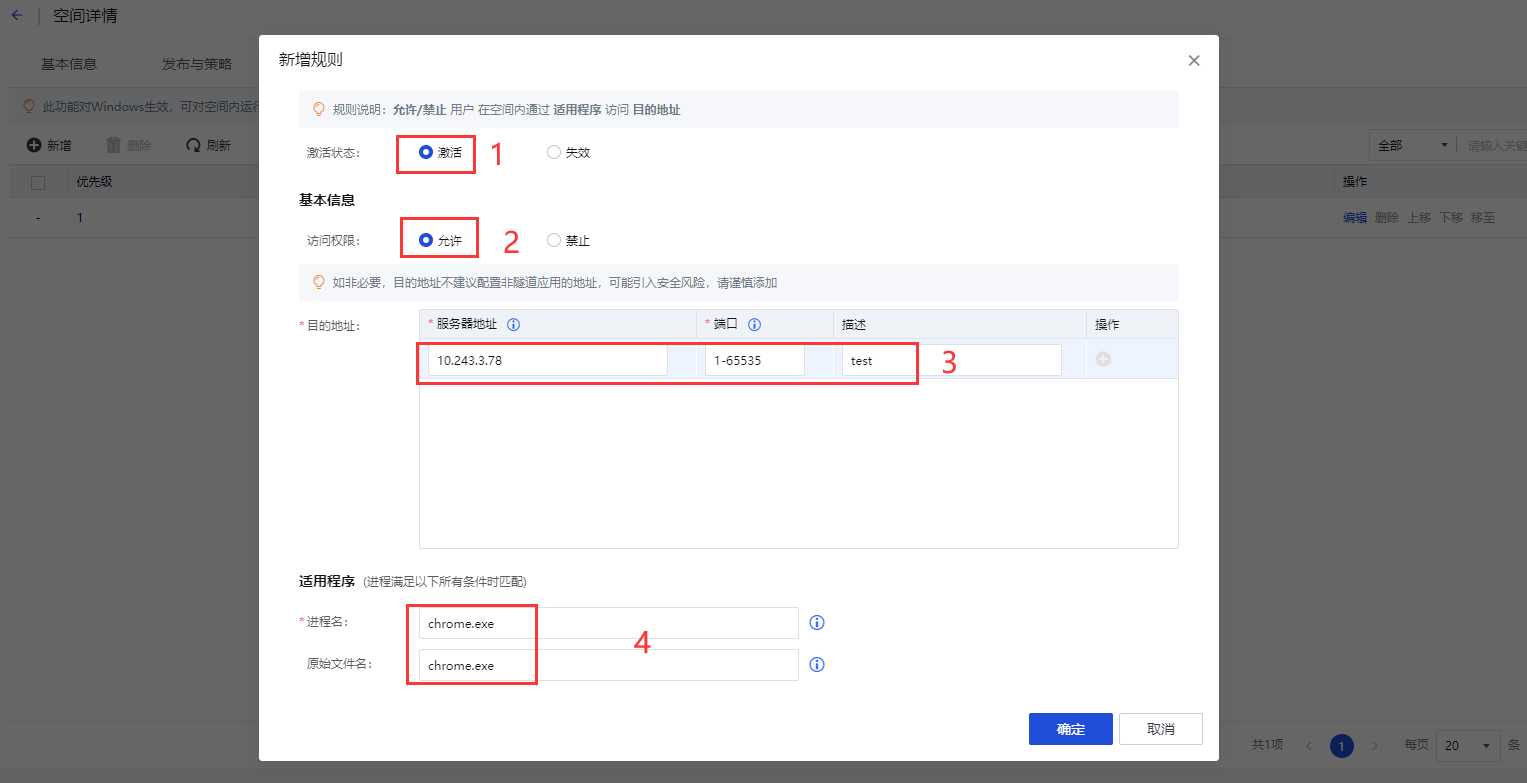Click the server address field containing 10.243.3.78
The image size is (1527, 783).
point(547,361)
